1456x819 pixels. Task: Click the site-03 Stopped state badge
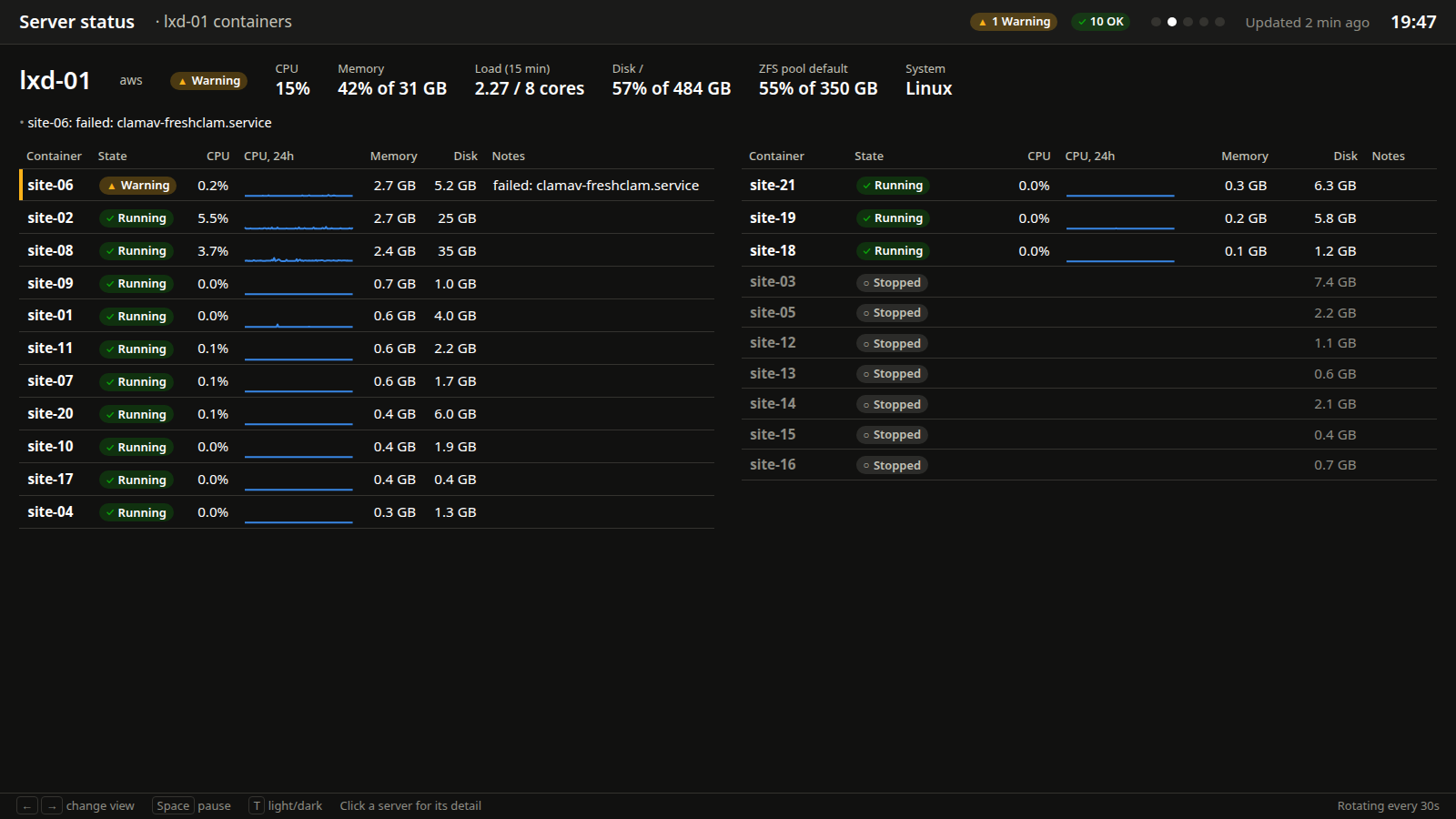[x=892, y=283]
